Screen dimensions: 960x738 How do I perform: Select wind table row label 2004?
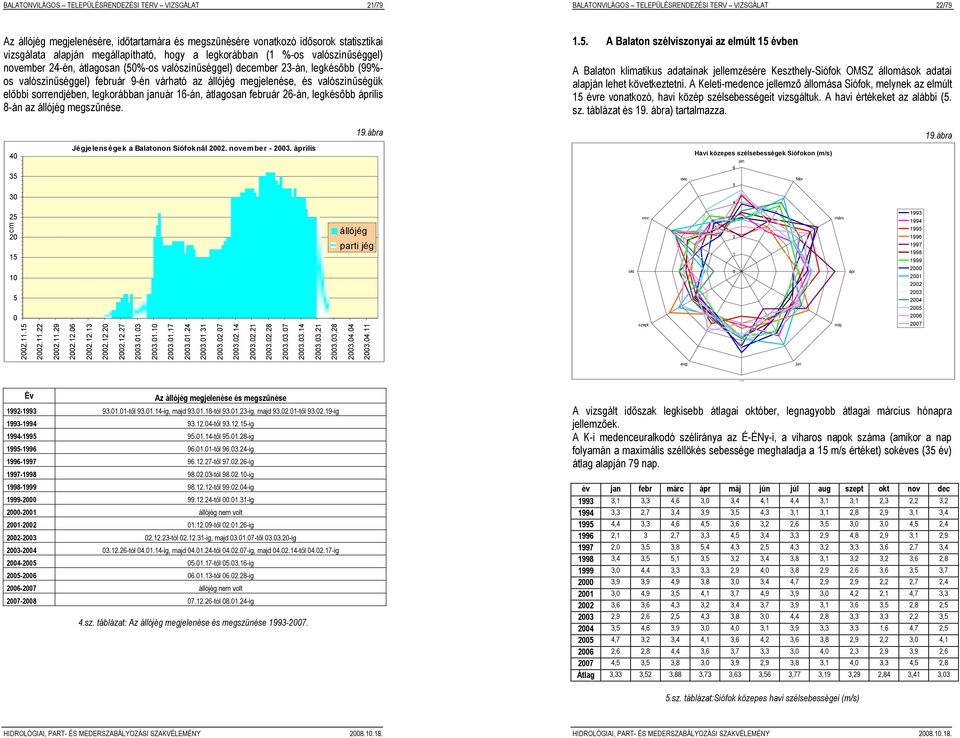[586, 628]
